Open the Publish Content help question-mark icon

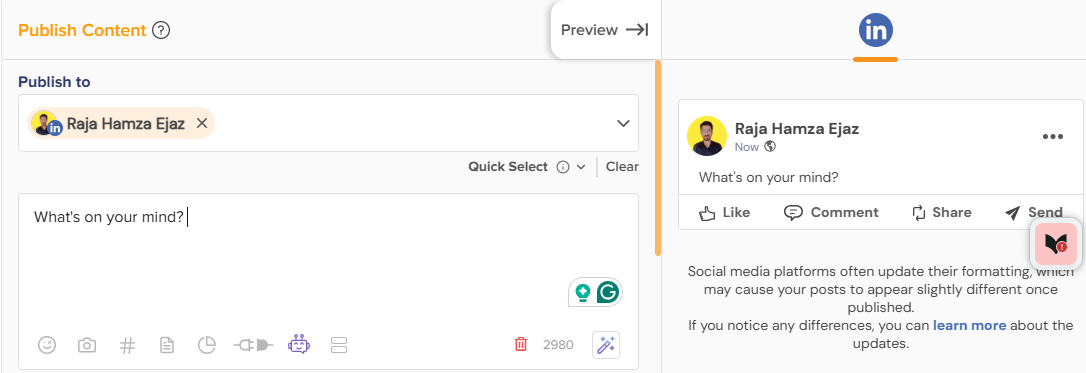tap(161, 30)
